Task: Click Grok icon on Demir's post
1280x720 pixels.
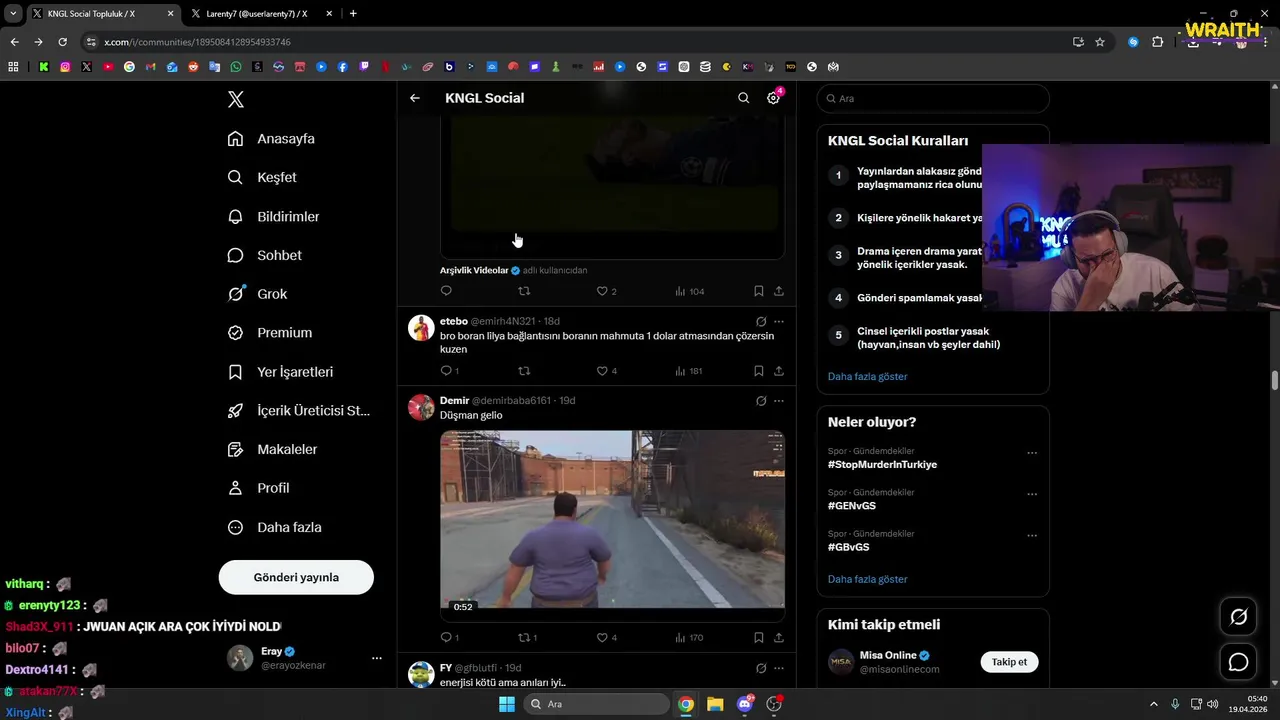Action: point(761,400)
